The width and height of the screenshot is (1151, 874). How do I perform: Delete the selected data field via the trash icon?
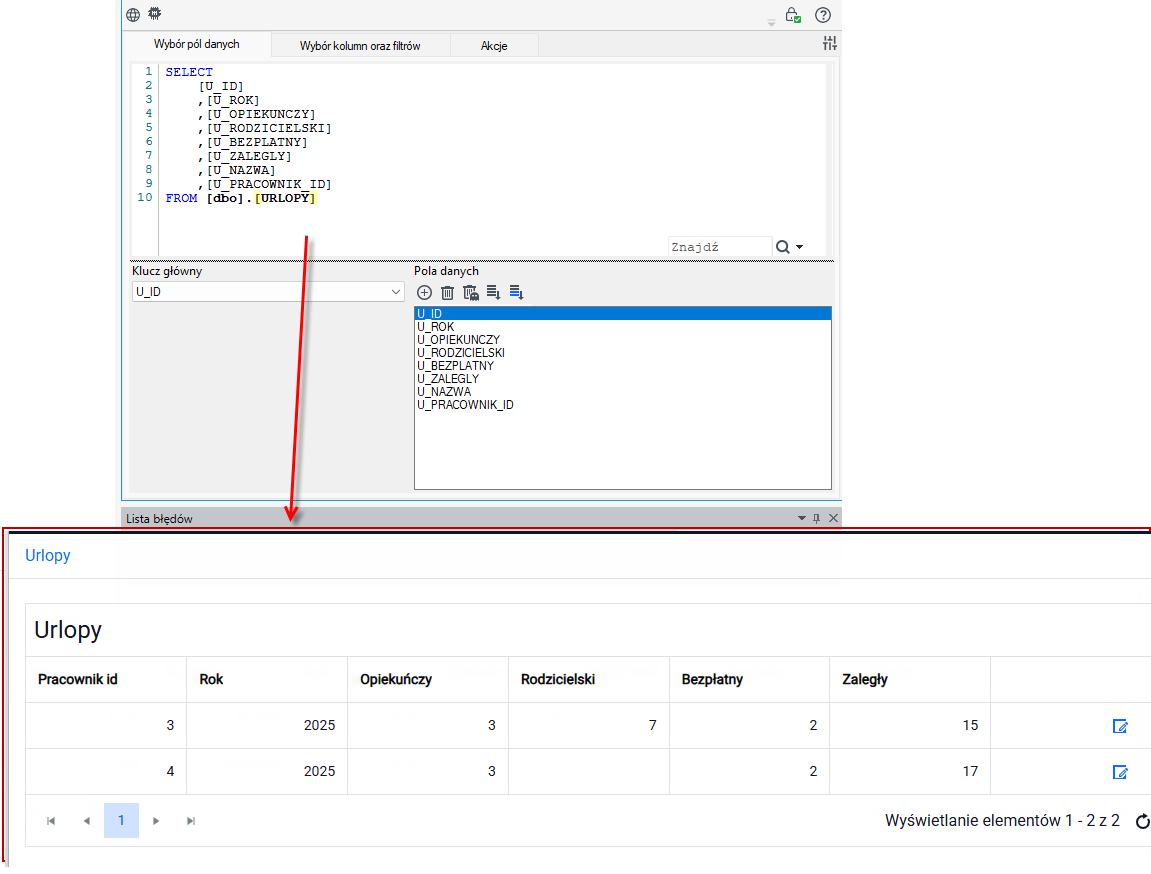pos(447,293)
